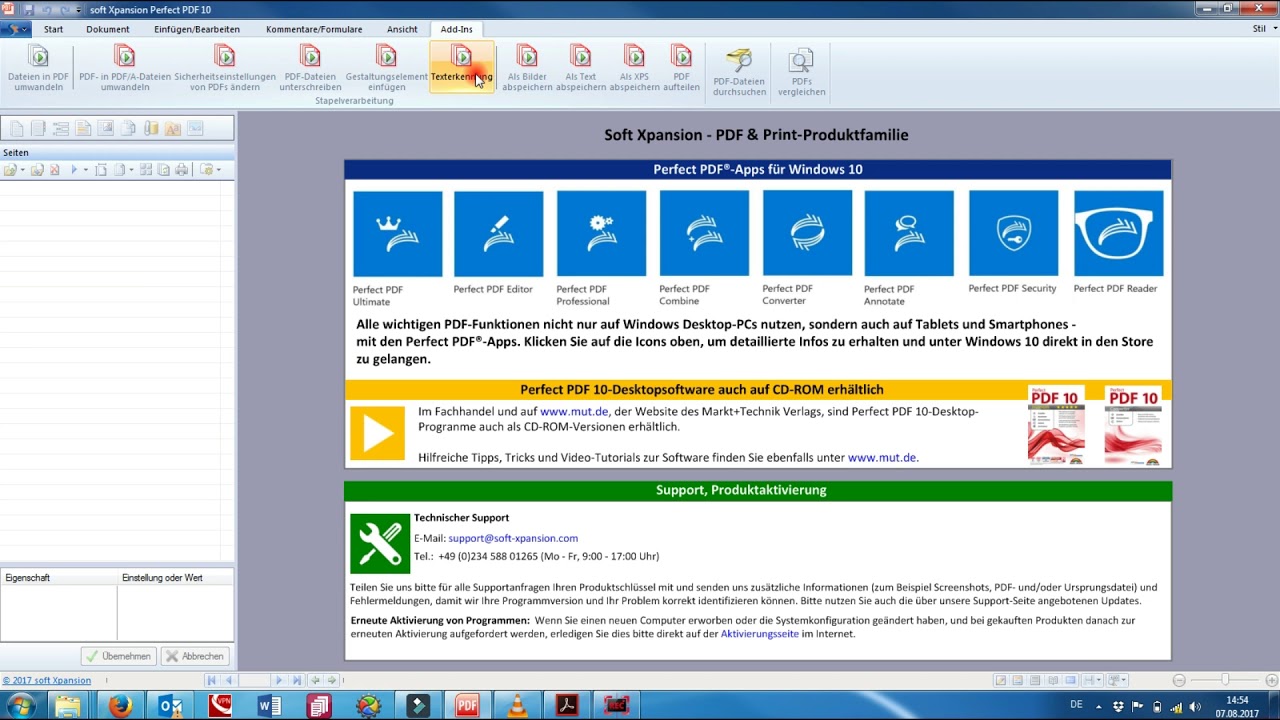This screenshot has width=1280, height=720.
Task: Launch PDFs vergleichen tool
Action: click(801, 72)
